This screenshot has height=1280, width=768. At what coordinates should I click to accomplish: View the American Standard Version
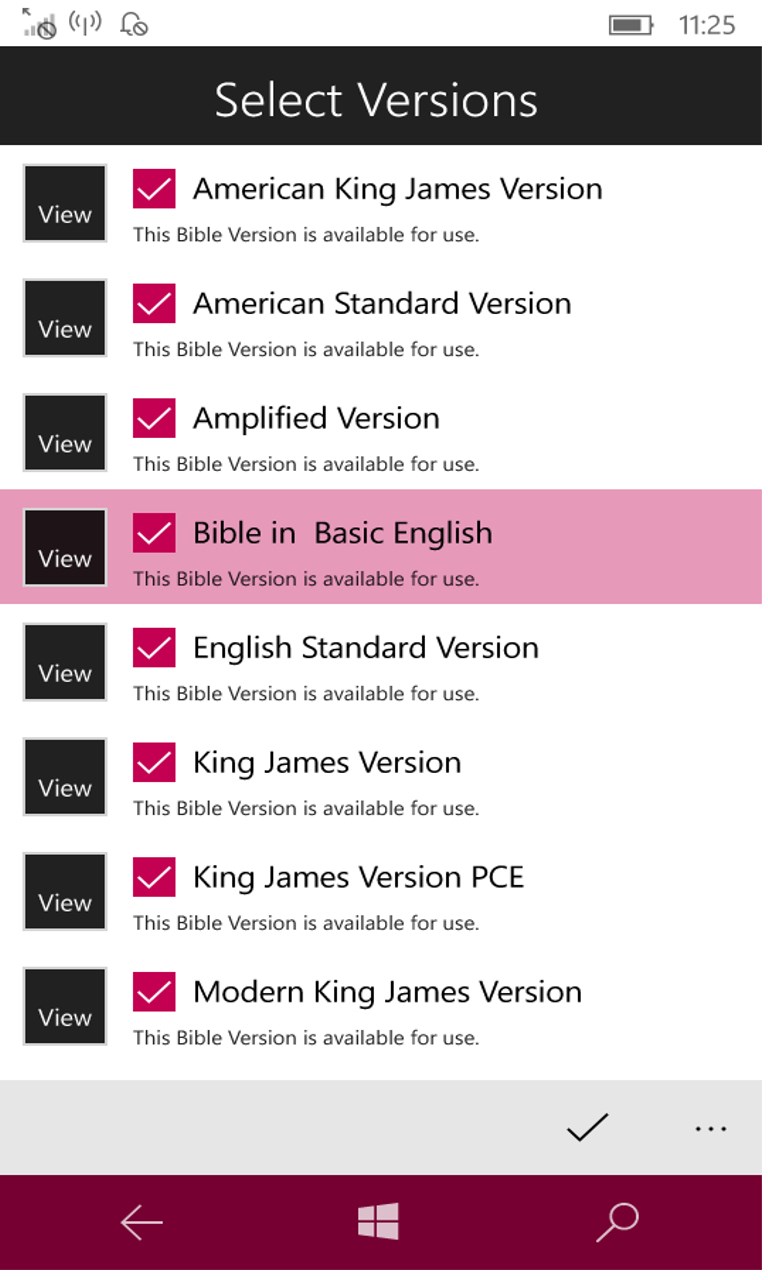pyautogui.click(x=65, y=318)
